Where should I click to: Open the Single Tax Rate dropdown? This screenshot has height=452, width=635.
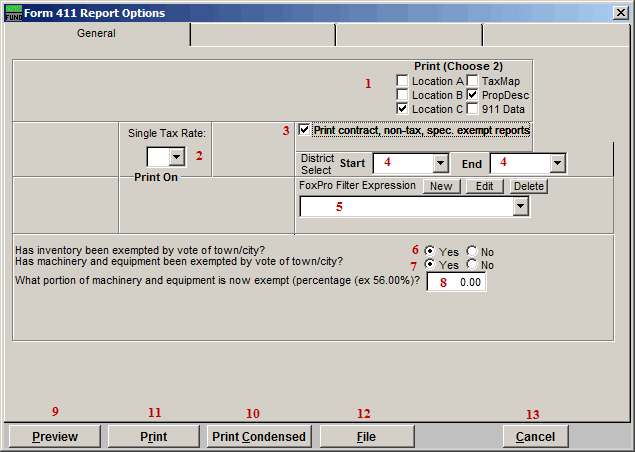point(176,157)
